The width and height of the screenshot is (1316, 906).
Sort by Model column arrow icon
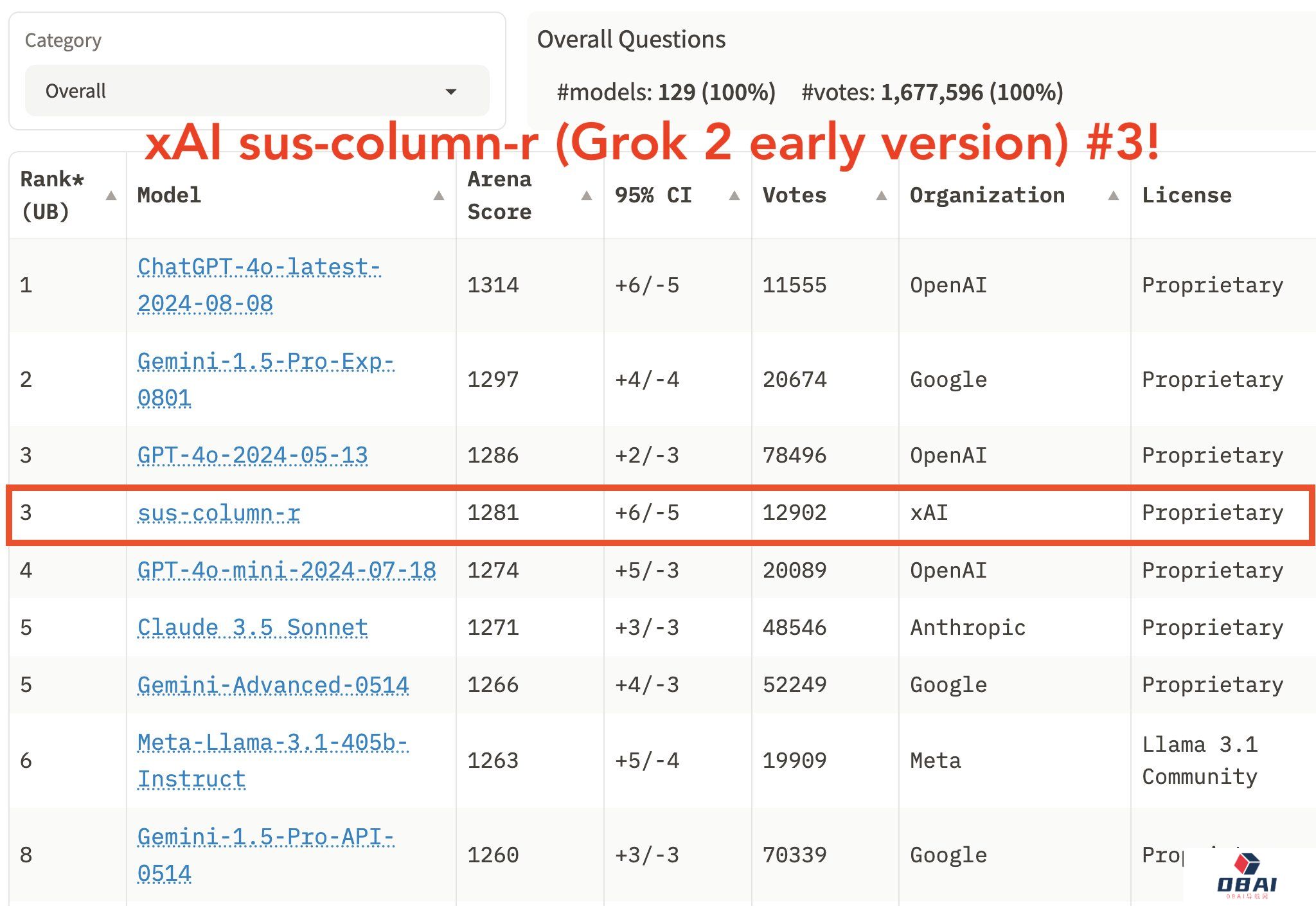coord(439,195)
